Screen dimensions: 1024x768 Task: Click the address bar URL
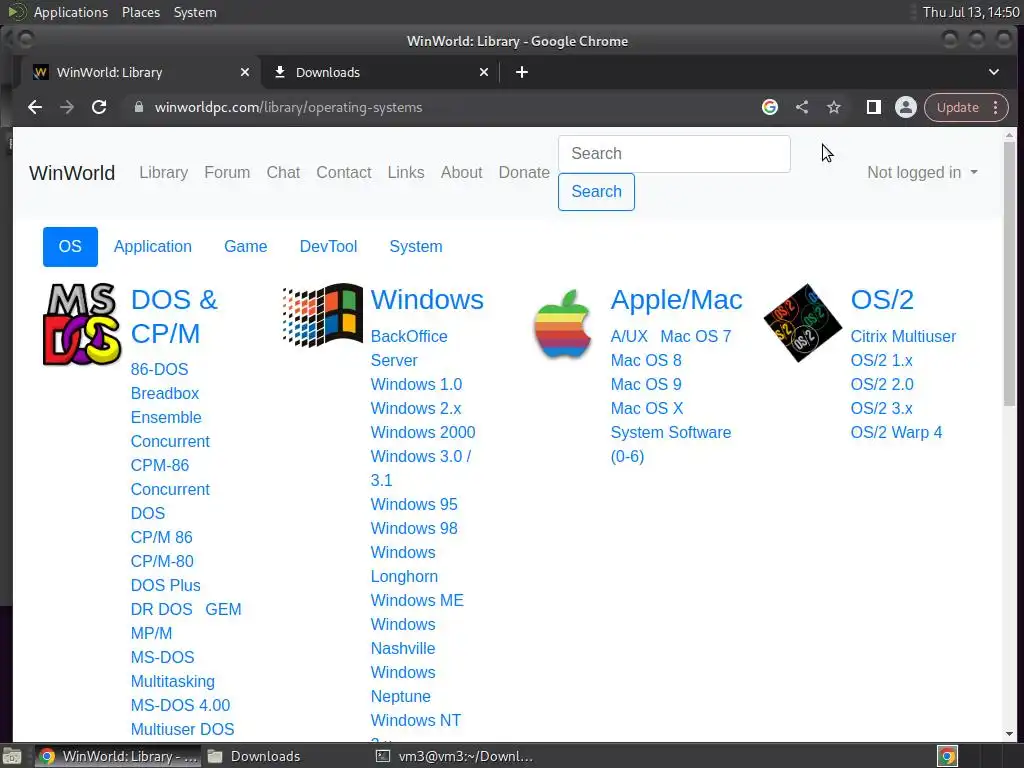point(288,107)
